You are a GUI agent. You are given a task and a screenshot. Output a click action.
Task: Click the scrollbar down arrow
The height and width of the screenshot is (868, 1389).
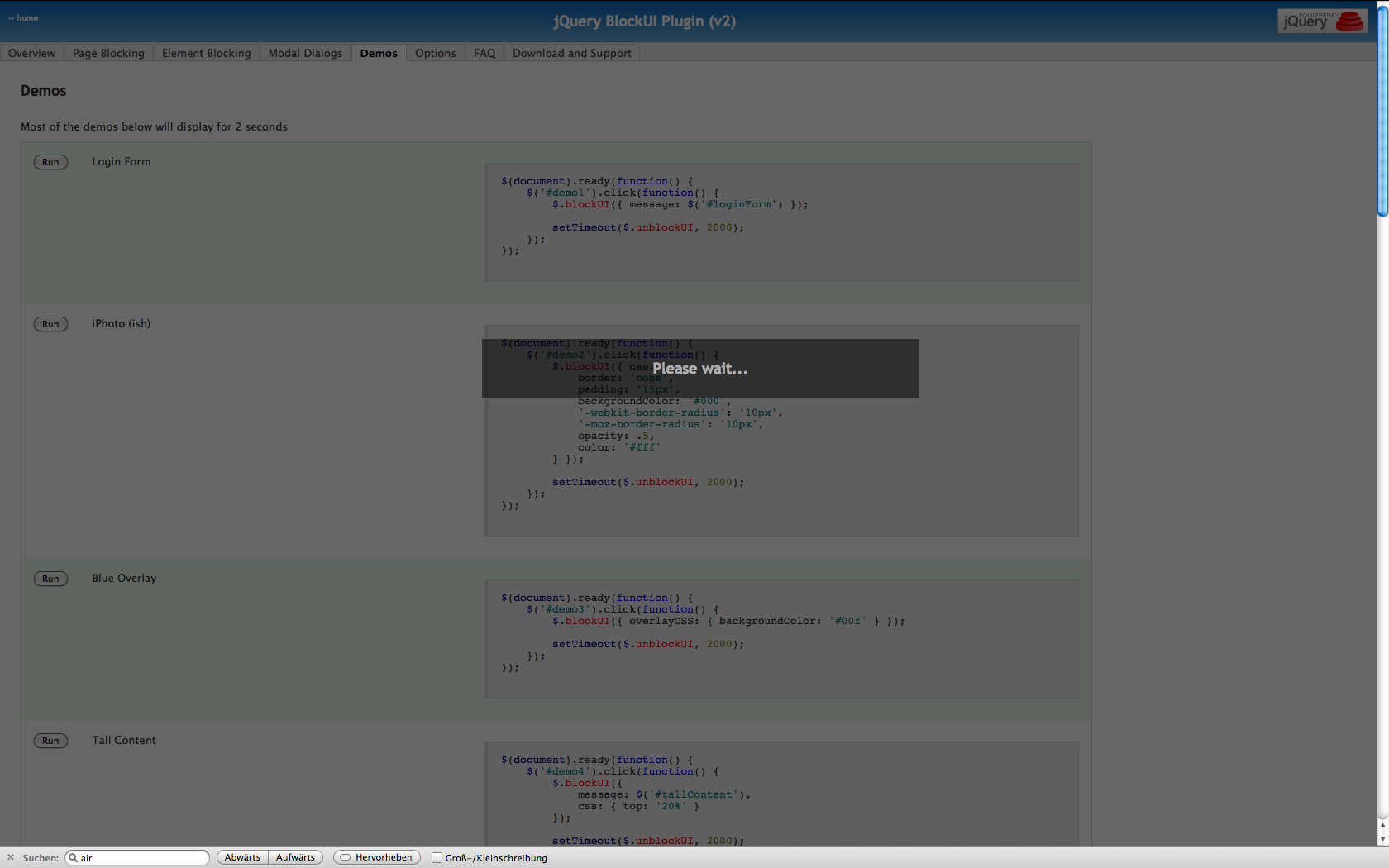pyautogui.click(x=1382, y=838)
